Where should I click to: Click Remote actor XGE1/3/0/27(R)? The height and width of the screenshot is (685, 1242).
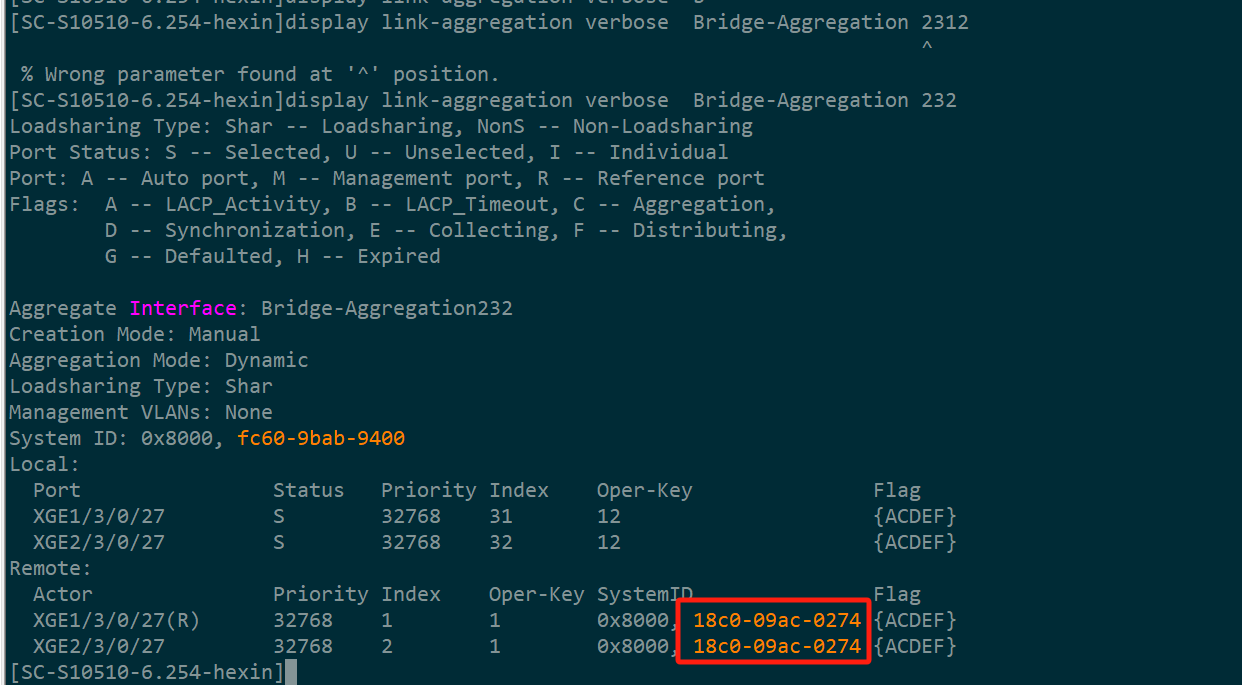[116, 620]
